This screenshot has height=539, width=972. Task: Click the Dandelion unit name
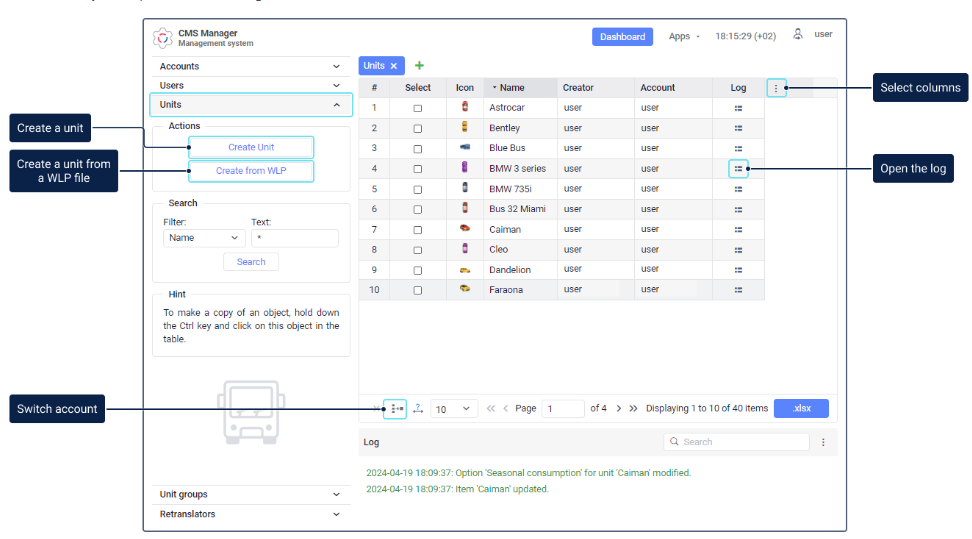pos(510,270)
